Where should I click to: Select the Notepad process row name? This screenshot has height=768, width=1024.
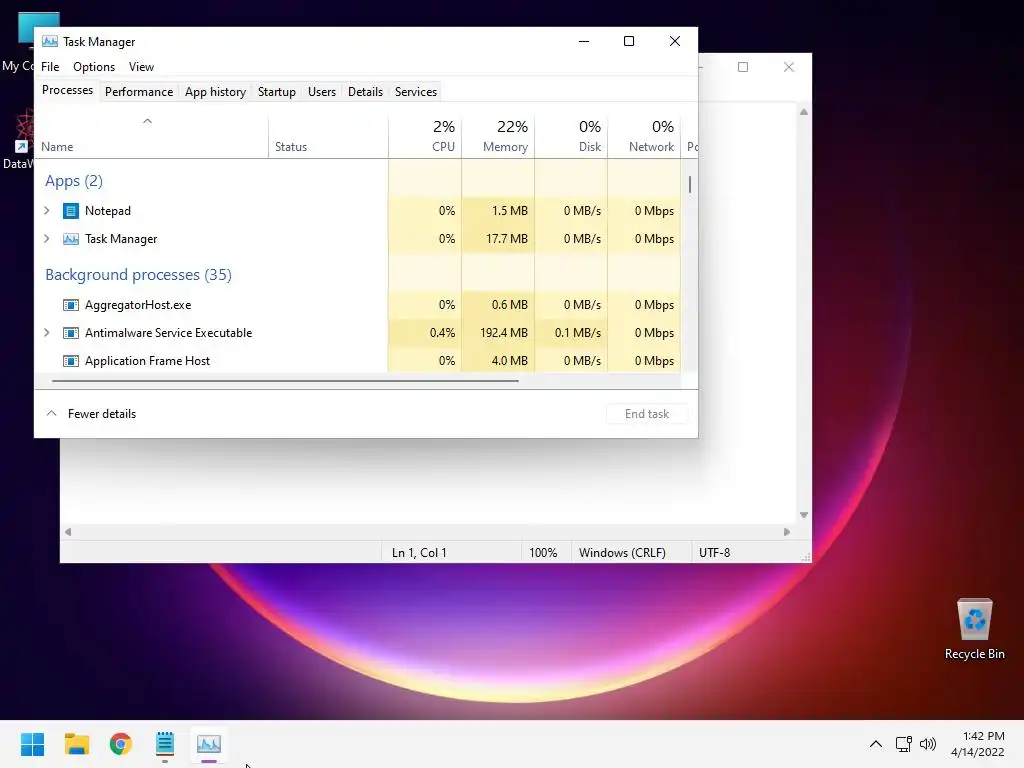click(108, 211)
